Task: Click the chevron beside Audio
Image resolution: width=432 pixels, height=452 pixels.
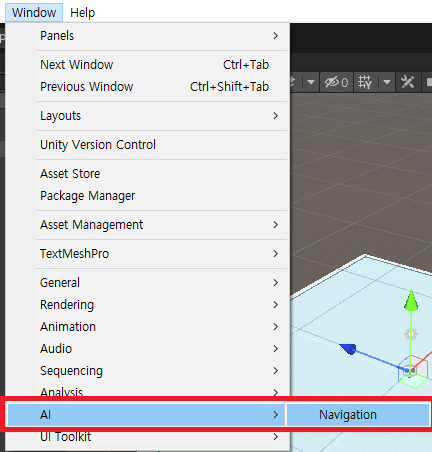Action: click(x=275, y=349)
